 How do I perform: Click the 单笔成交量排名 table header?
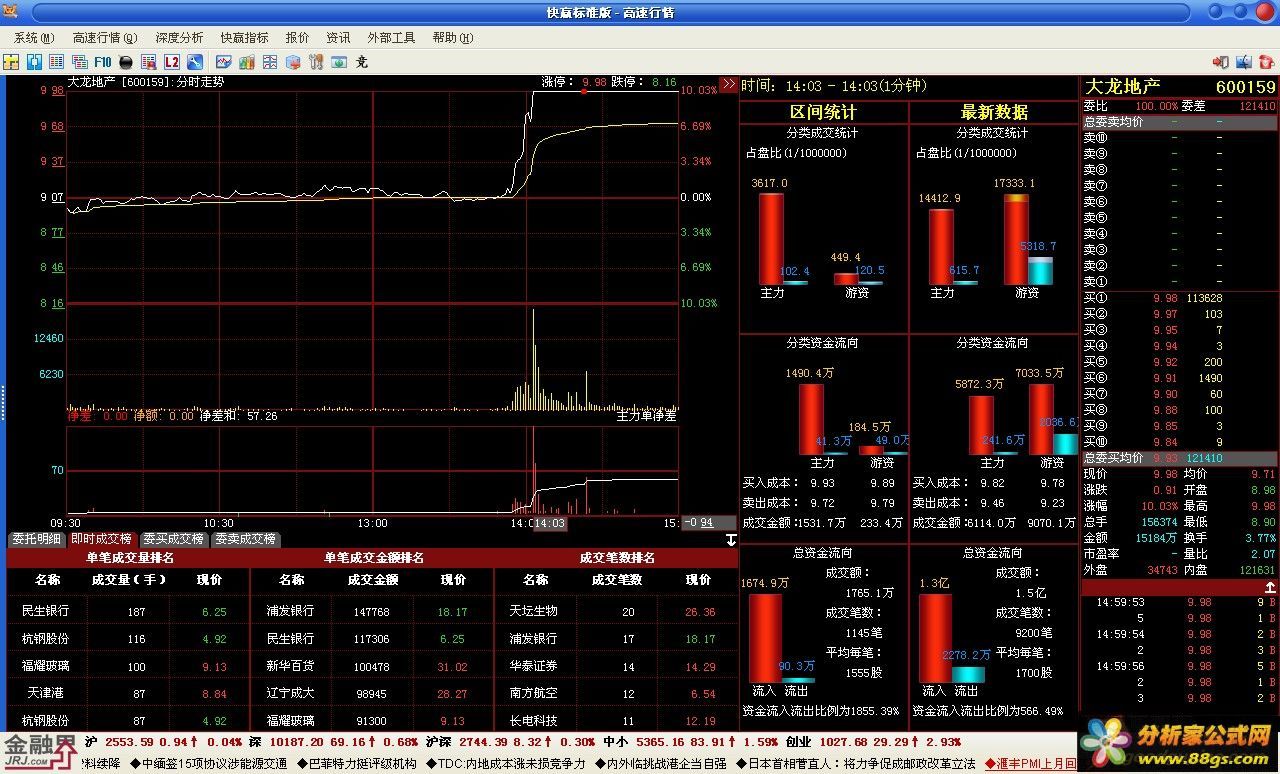129,558
